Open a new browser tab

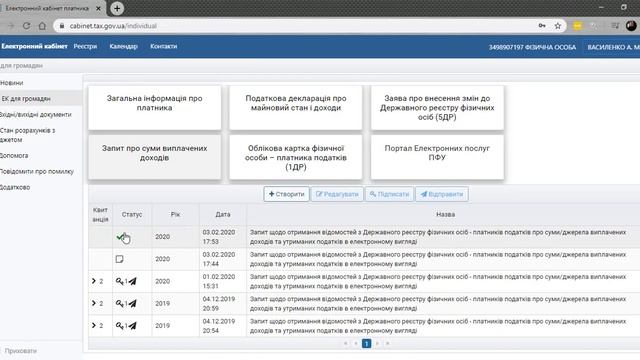(117, 8)
